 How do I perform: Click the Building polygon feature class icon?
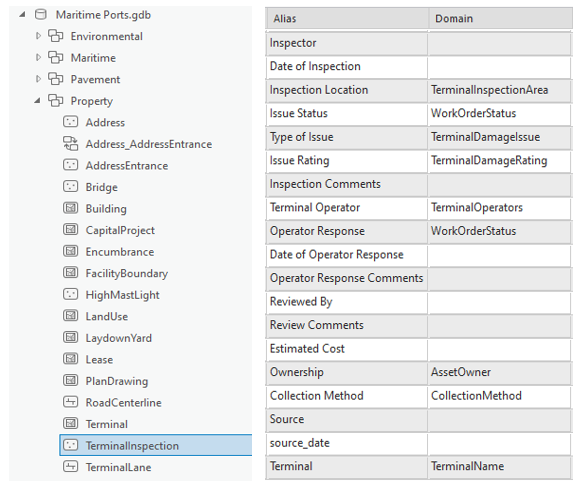point(71,208)
